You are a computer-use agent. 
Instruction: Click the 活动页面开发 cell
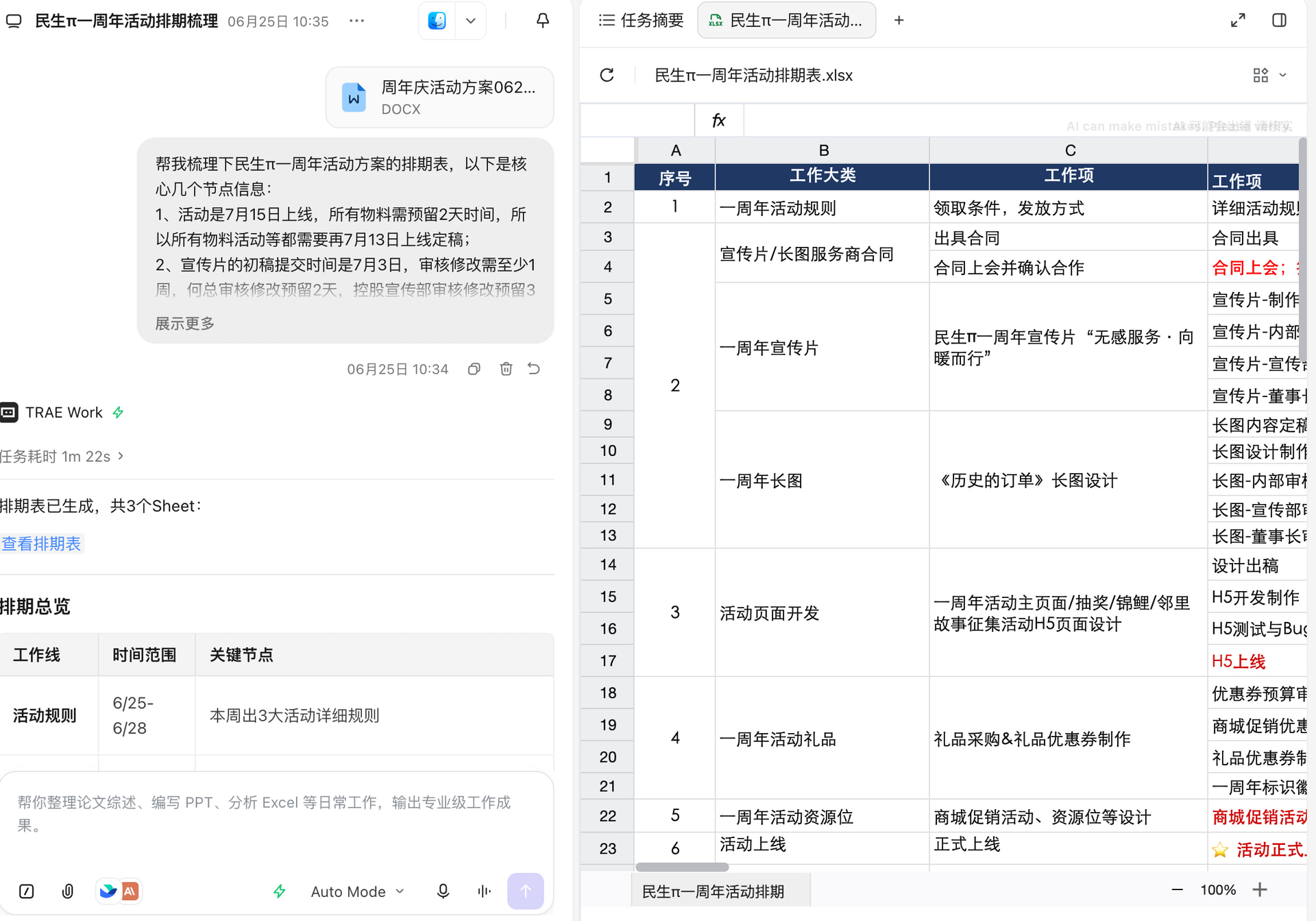pyautogui.click(x=822, y=612)
